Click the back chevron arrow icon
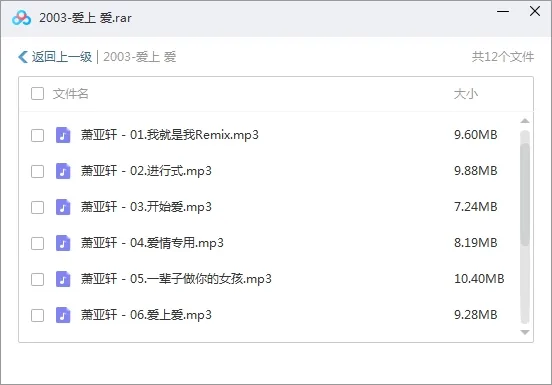Screen dimensions: 552x385 pos(23,57)
